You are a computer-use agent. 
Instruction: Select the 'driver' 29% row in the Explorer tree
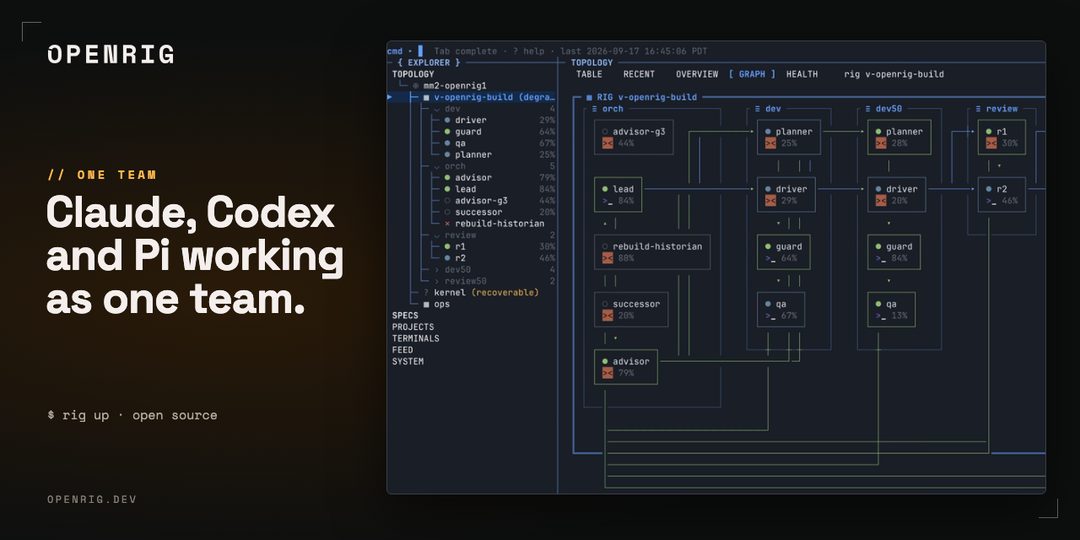(x=499, y=121)
